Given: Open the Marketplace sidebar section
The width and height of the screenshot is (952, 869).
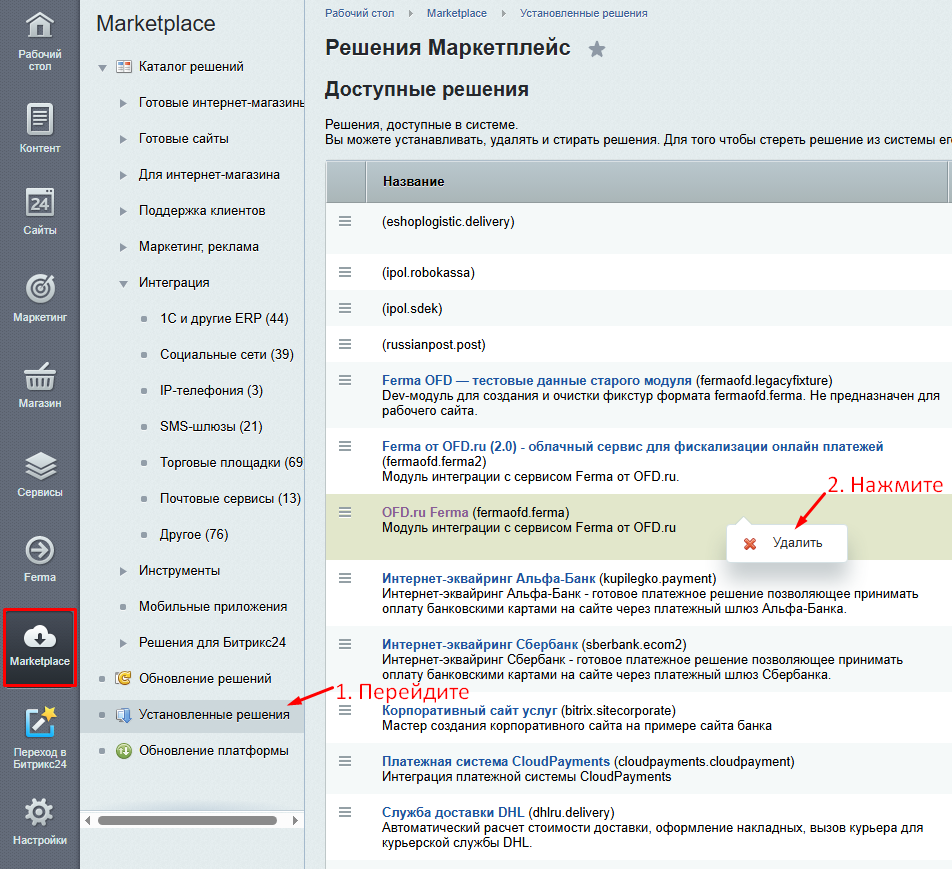Looking at the screenshot, I should [39, 647].
